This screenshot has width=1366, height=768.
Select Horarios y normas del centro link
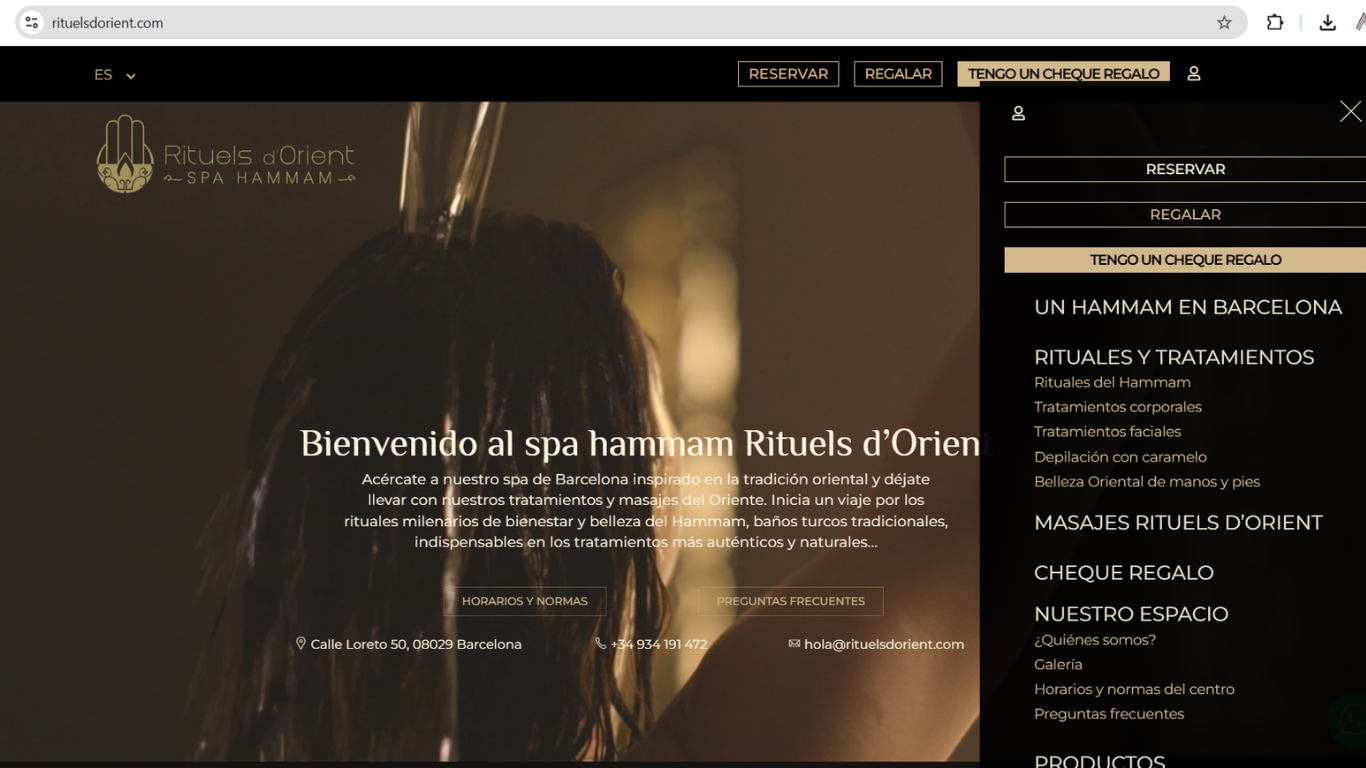point(1134,689)
